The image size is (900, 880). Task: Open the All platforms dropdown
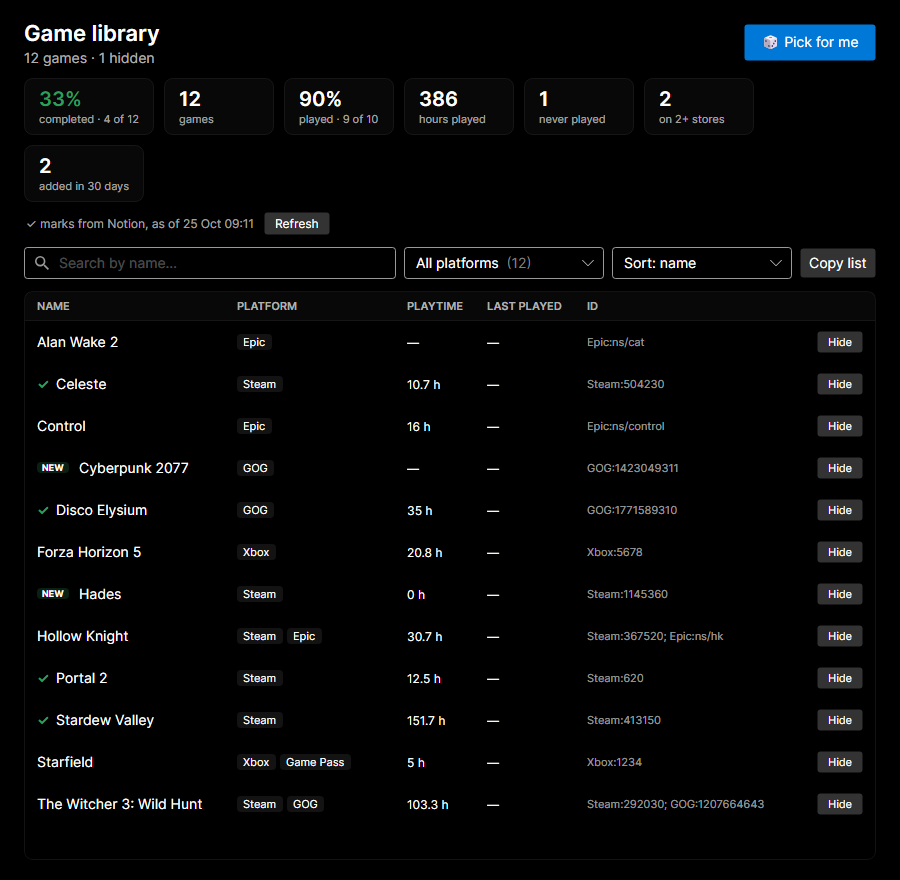503,263
